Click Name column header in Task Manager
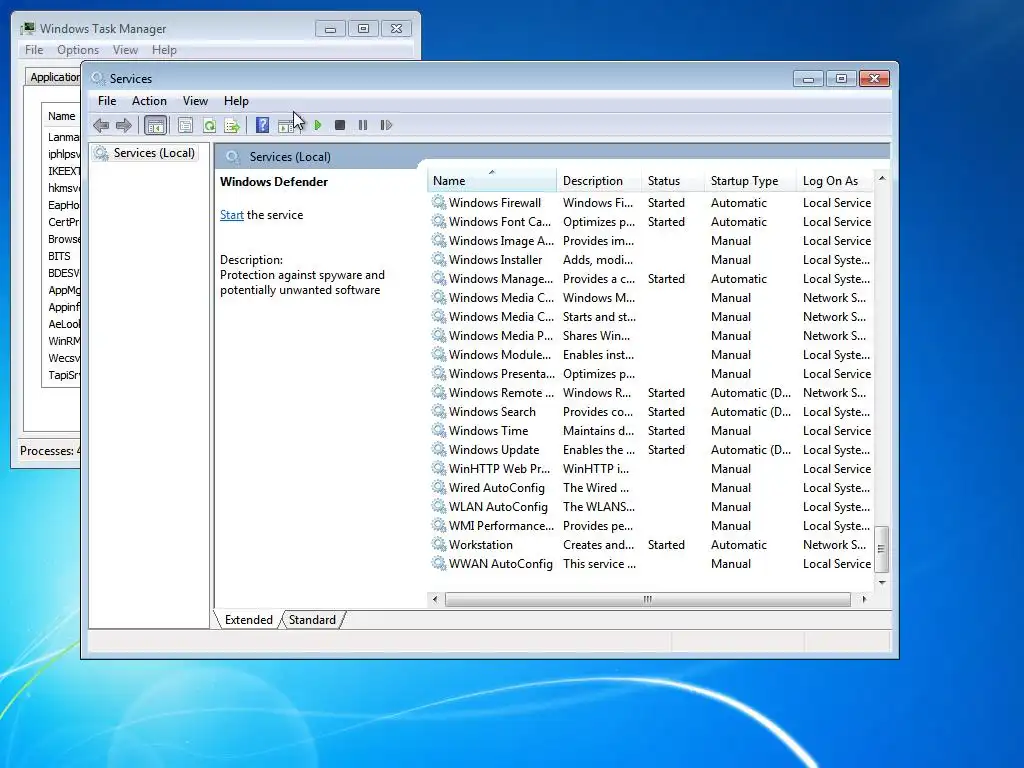Screen dimensions: 1024x768 pyautogui.click(x=61, y=116)
